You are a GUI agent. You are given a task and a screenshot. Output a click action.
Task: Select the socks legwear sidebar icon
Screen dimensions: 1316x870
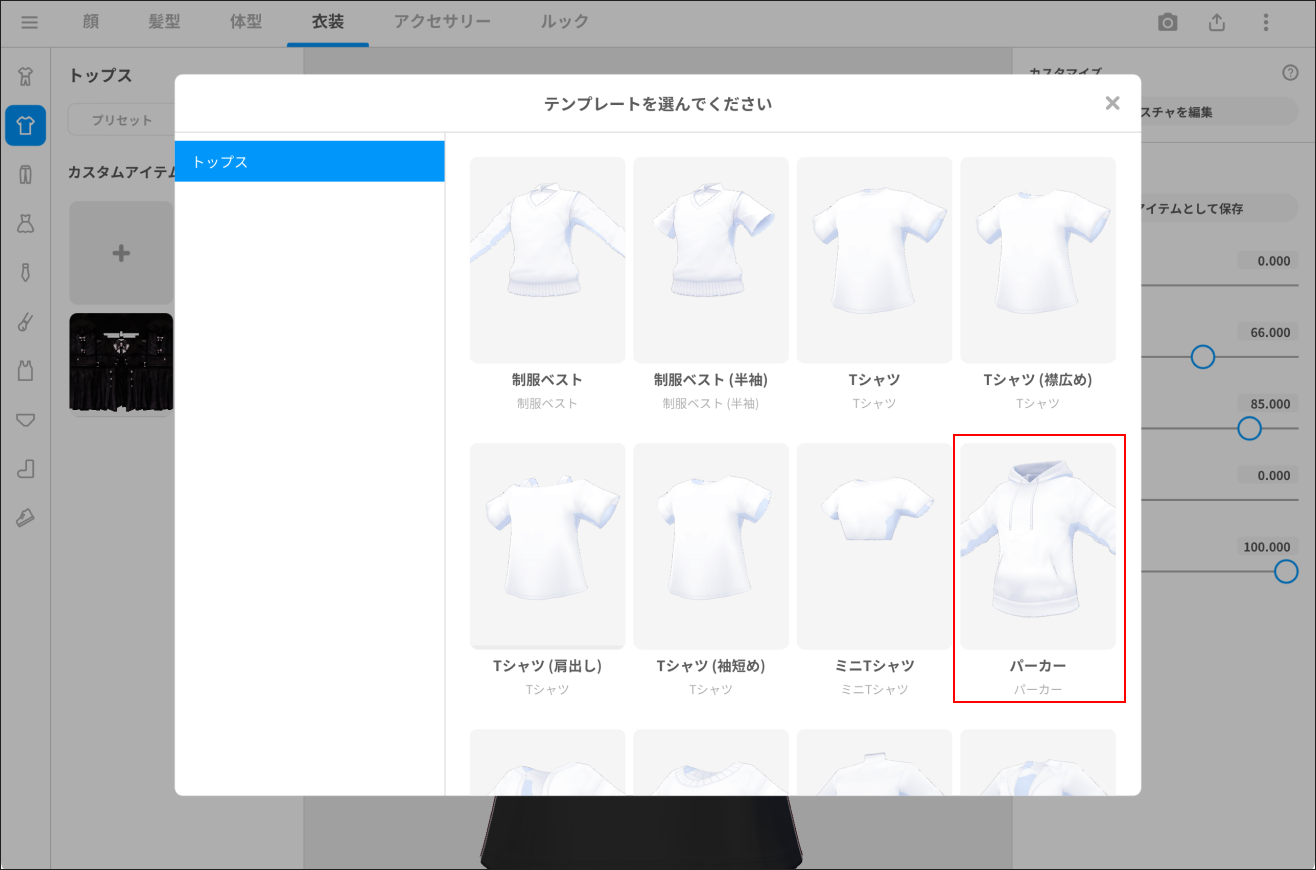coord(26,468)
